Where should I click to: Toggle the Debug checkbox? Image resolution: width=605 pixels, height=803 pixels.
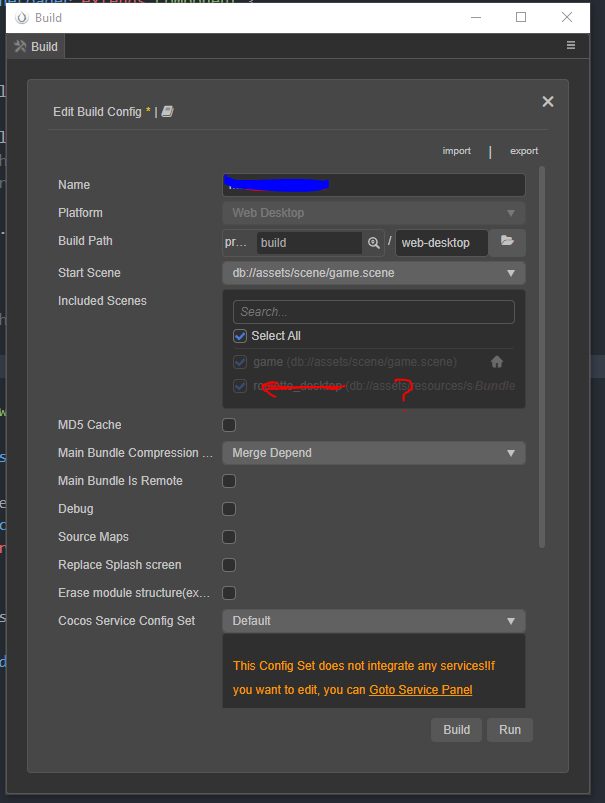click(x=229, y=509)
